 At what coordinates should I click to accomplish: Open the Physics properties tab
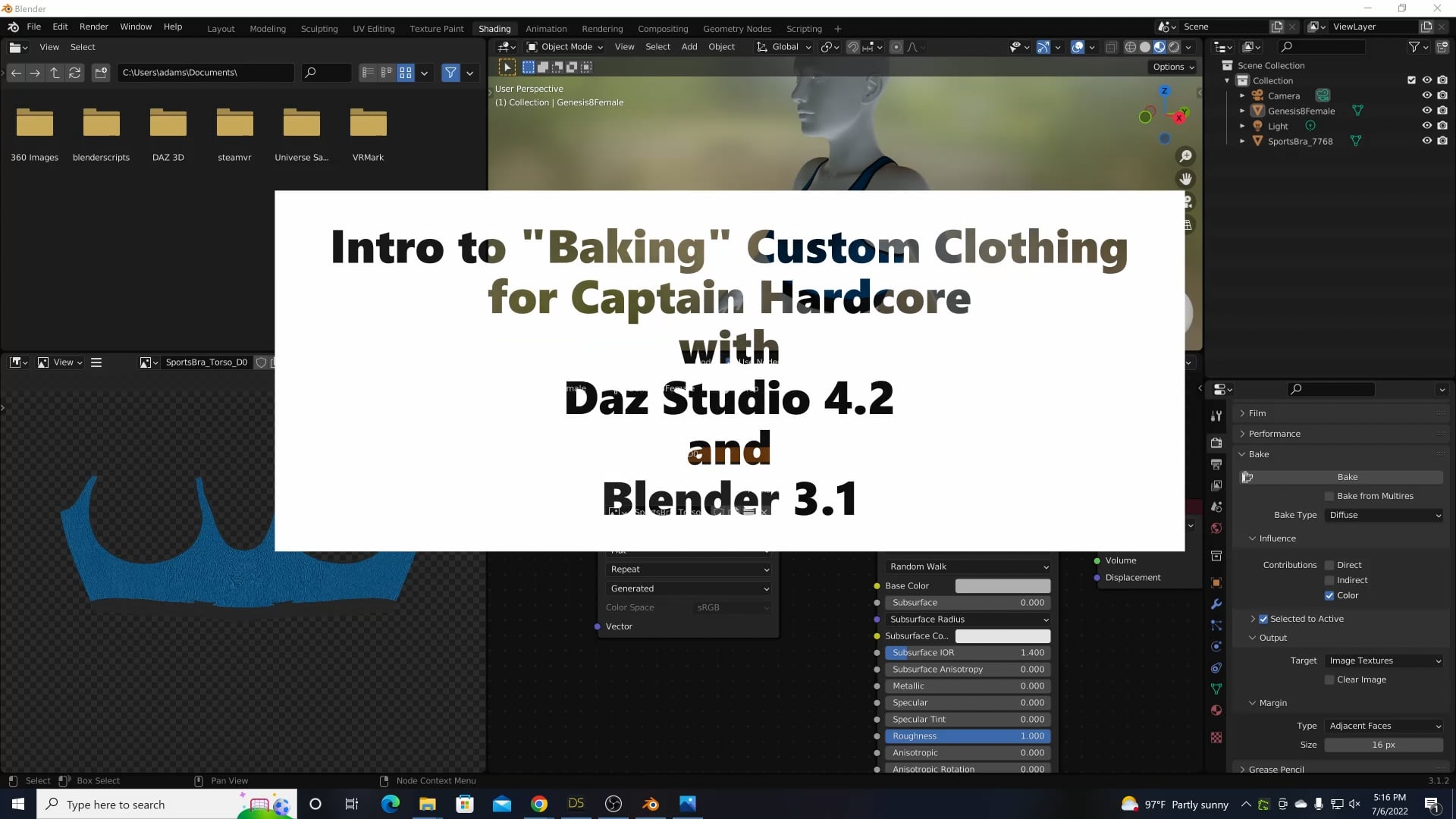point(1216,647)
